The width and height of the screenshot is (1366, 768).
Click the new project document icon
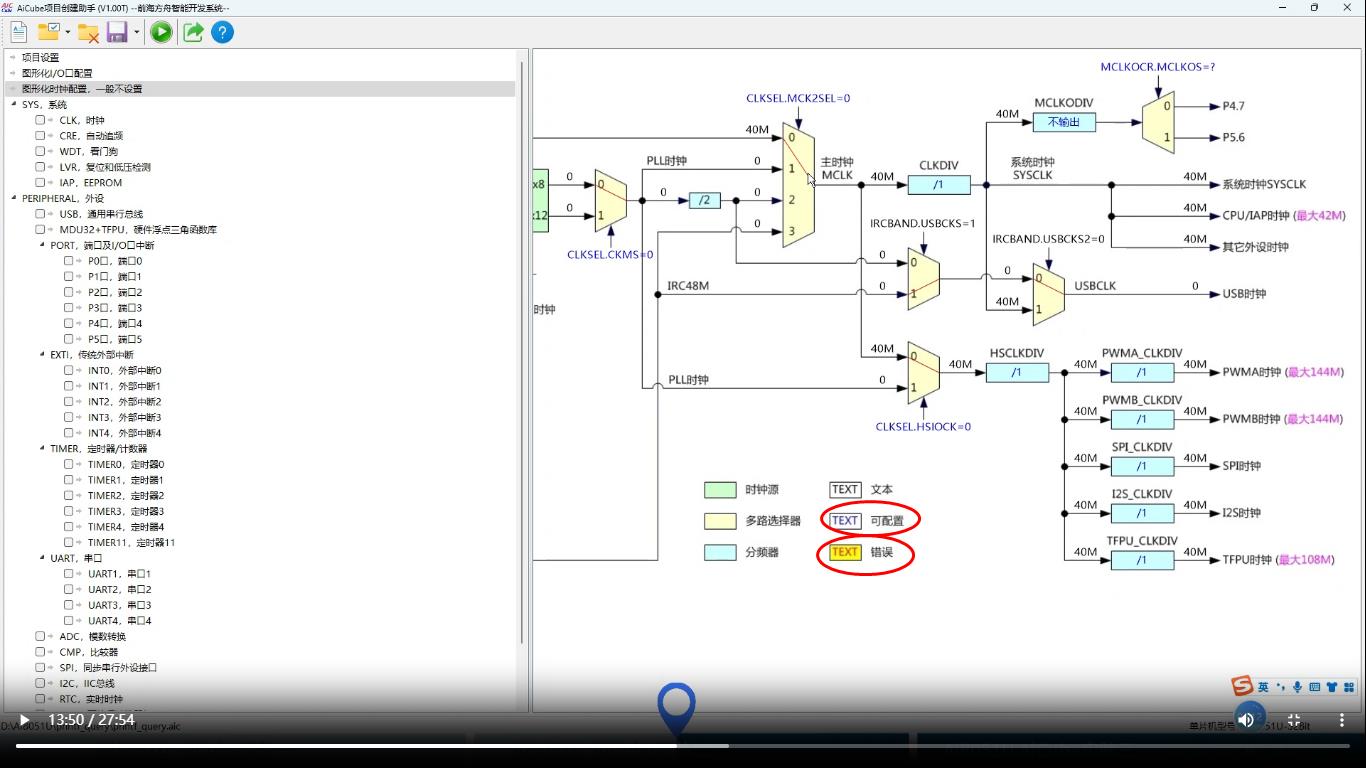click(x=18, y=32)
